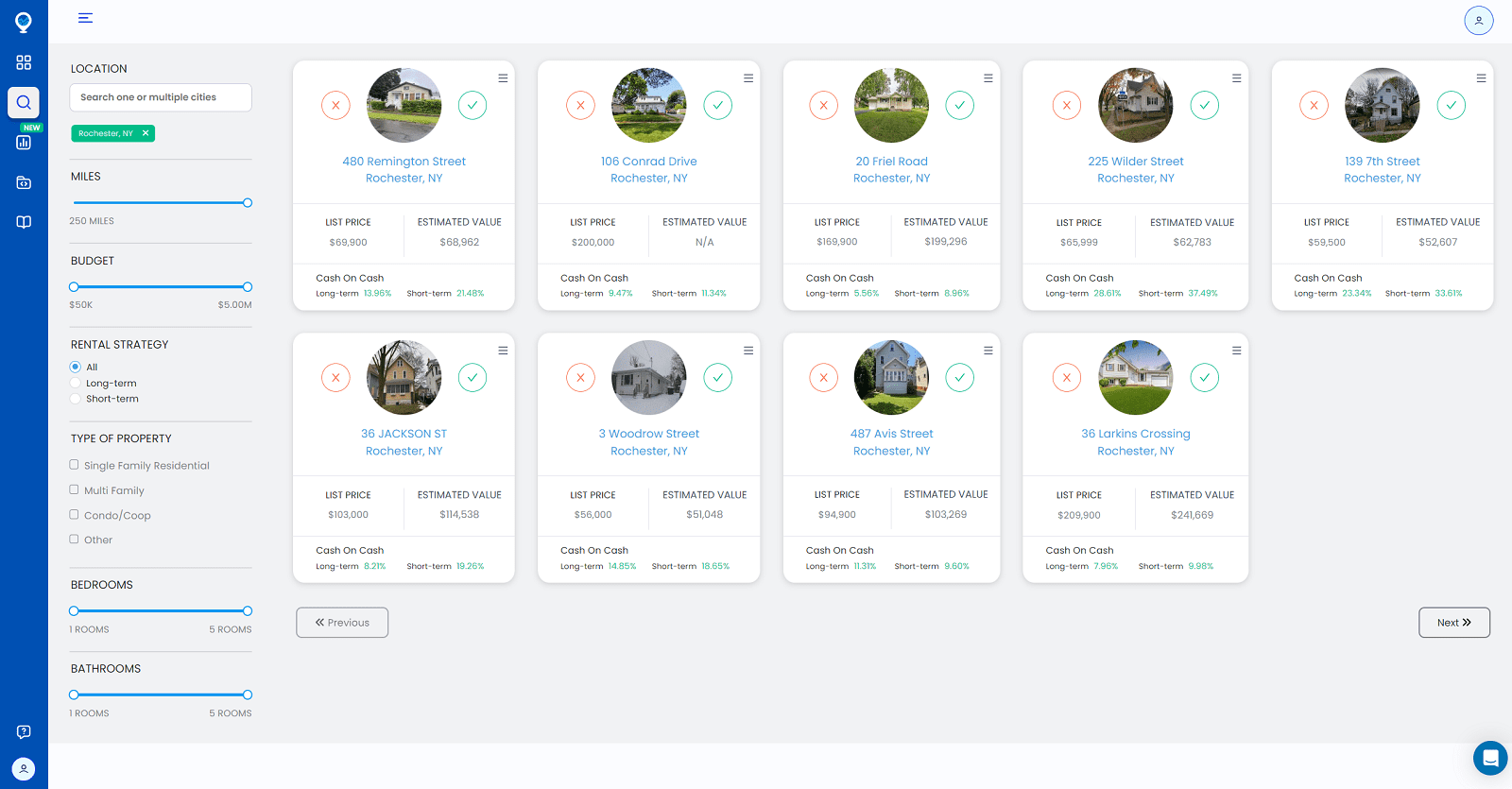This screenshot has height=789, width=1512.
Task: Open the analytics chart icon marked NEW
Action: point(24,142)
